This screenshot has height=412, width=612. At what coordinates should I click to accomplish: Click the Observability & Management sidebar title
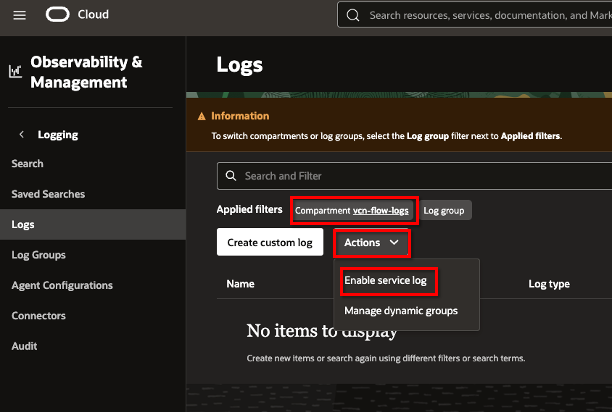[x=86, y=72]
